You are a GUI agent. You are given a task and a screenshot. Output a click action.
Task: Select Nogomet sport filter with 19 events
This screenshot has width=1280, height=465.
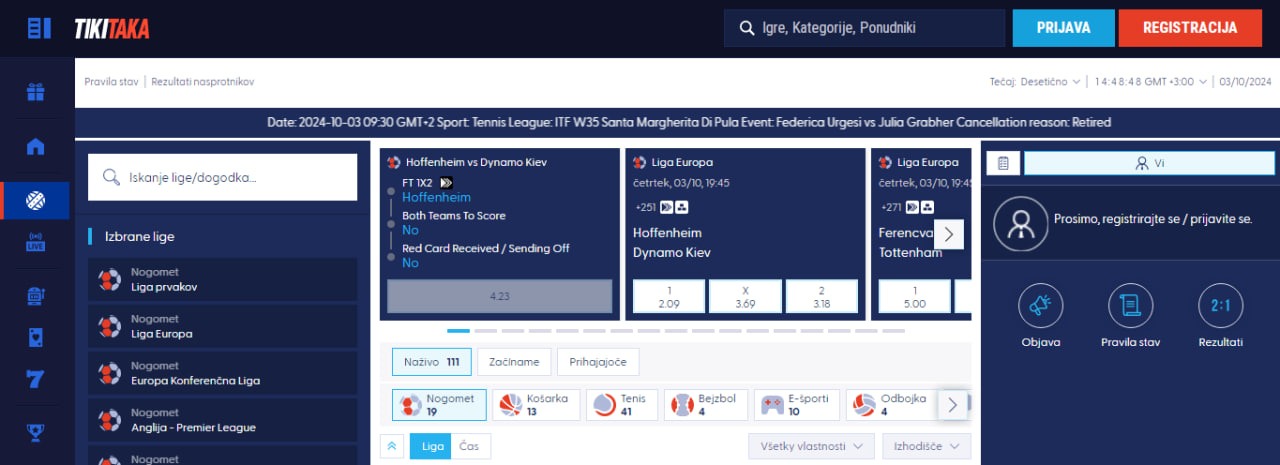click(439, 405)
